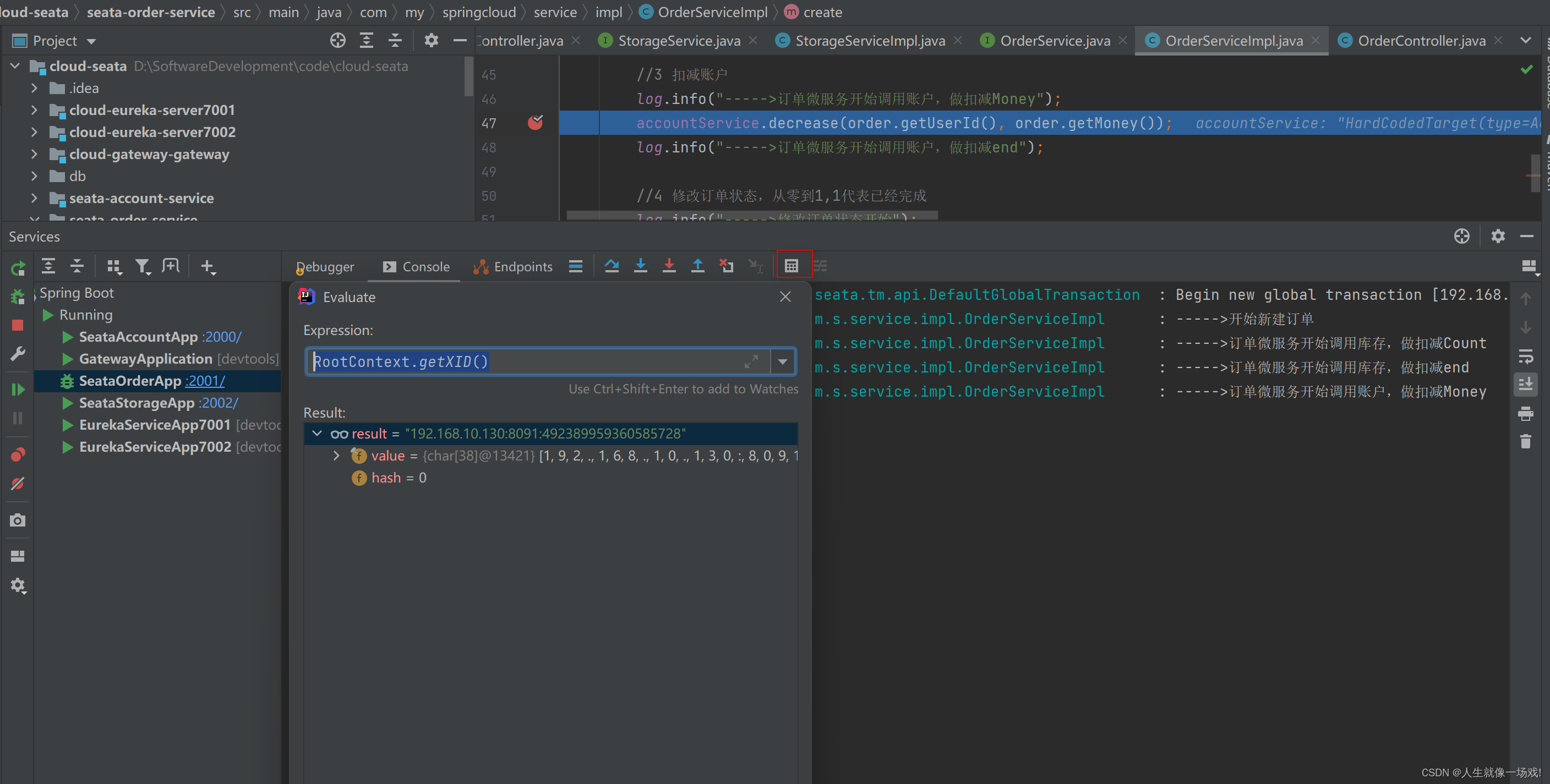Switch to the Debugger tab
Image resolution: width=1550 pixels, height=784 pixels.
click(x=325, y=266)
